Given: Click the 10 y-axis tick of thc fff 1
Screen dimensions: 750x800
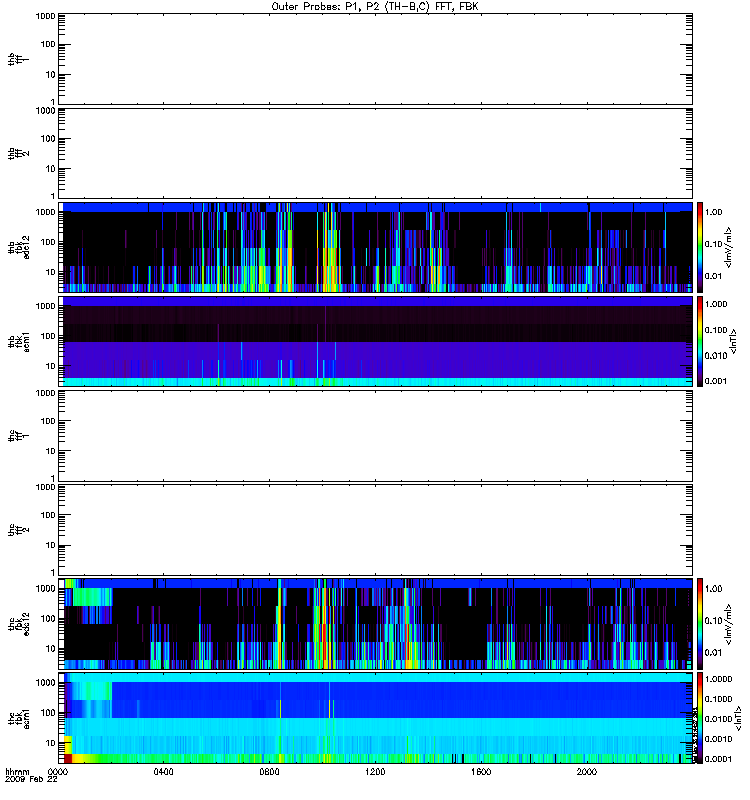Looking at the screenshot, I should click(51, 452).
